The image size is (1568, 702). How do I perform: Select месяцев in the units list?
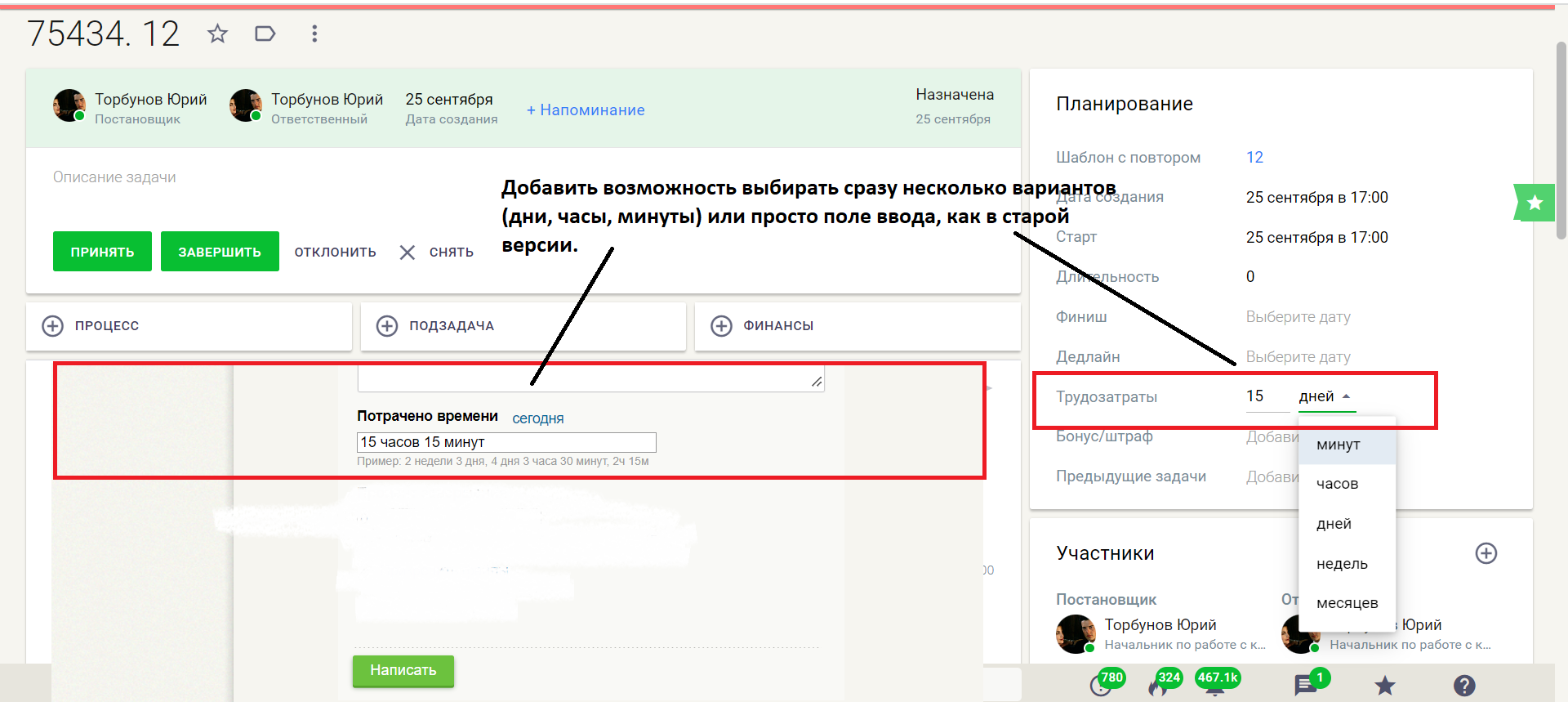tap(1347, 603)
